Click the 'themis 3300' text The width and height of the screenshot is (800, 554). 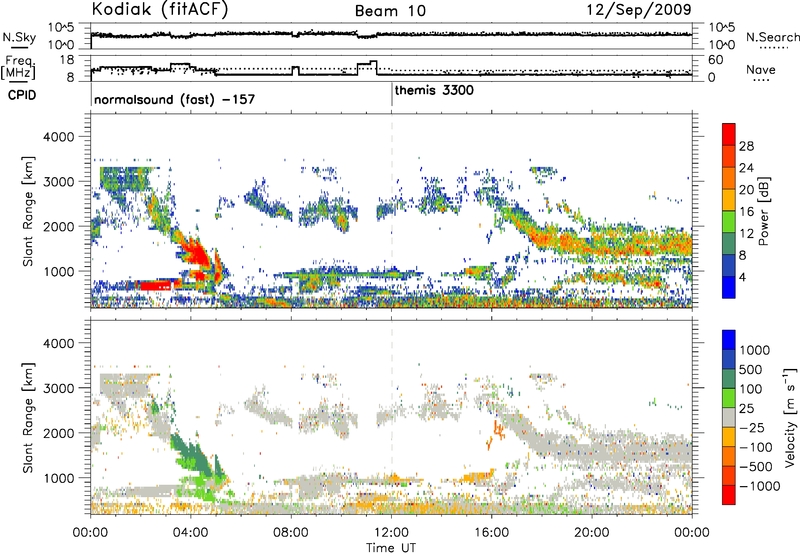[x=434, y=90]
